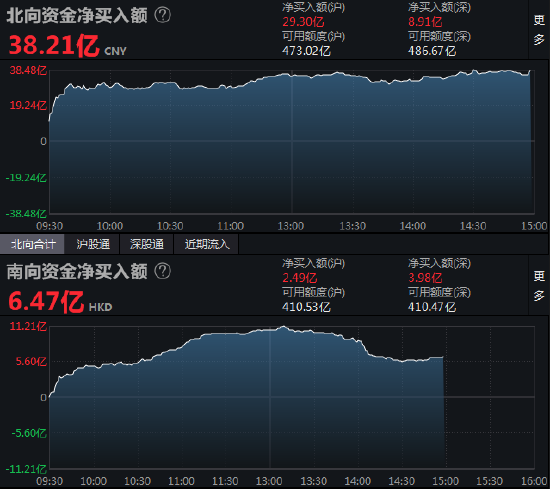550x489 pixels.
Task: Click the 11.21亿 axis label on southbound chart
Action: (x=28, y=326)
